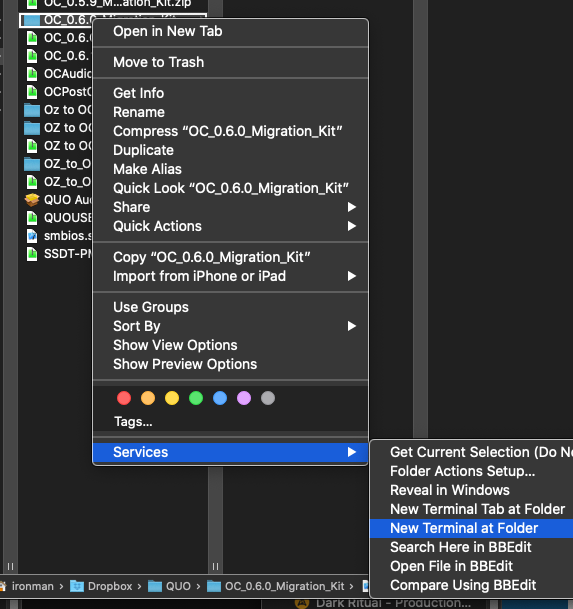
Task: Expand the Sort By submenu
Action: 230,326
